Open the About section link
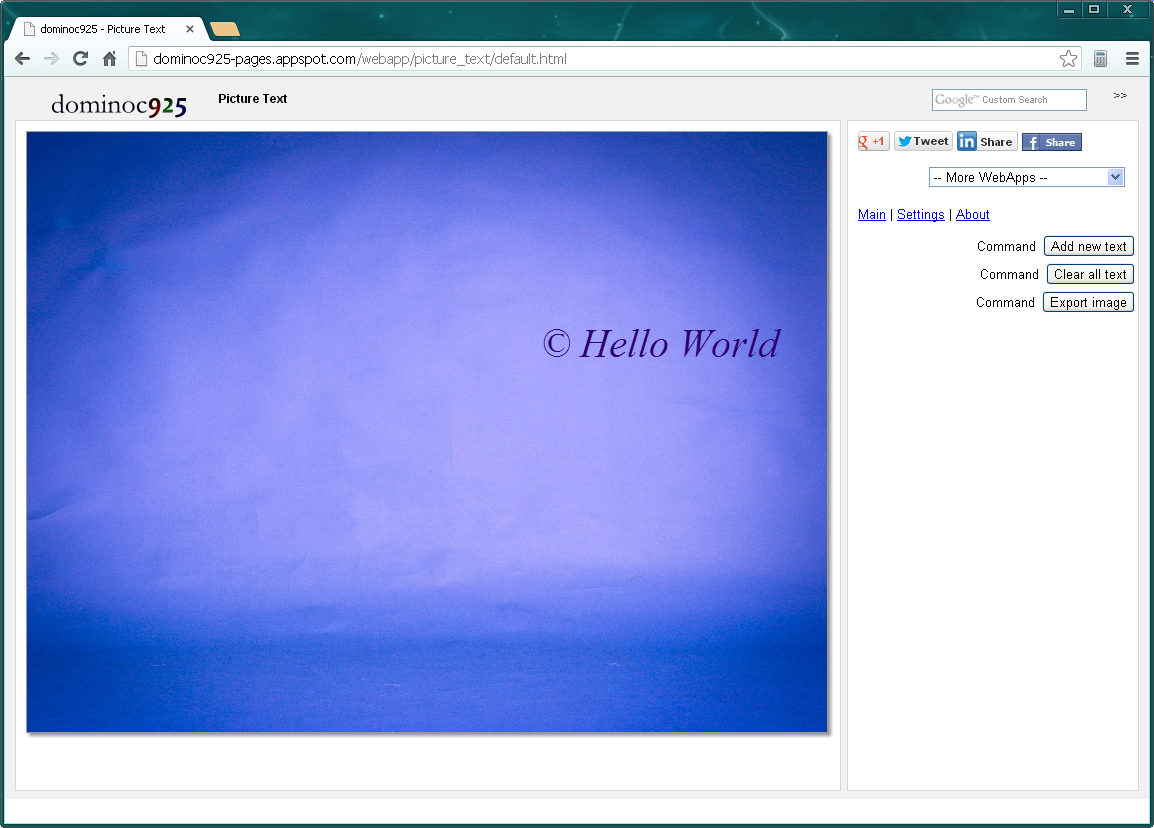The height and width of the screenshot is (828, 1154). click(x=972, y=214)
